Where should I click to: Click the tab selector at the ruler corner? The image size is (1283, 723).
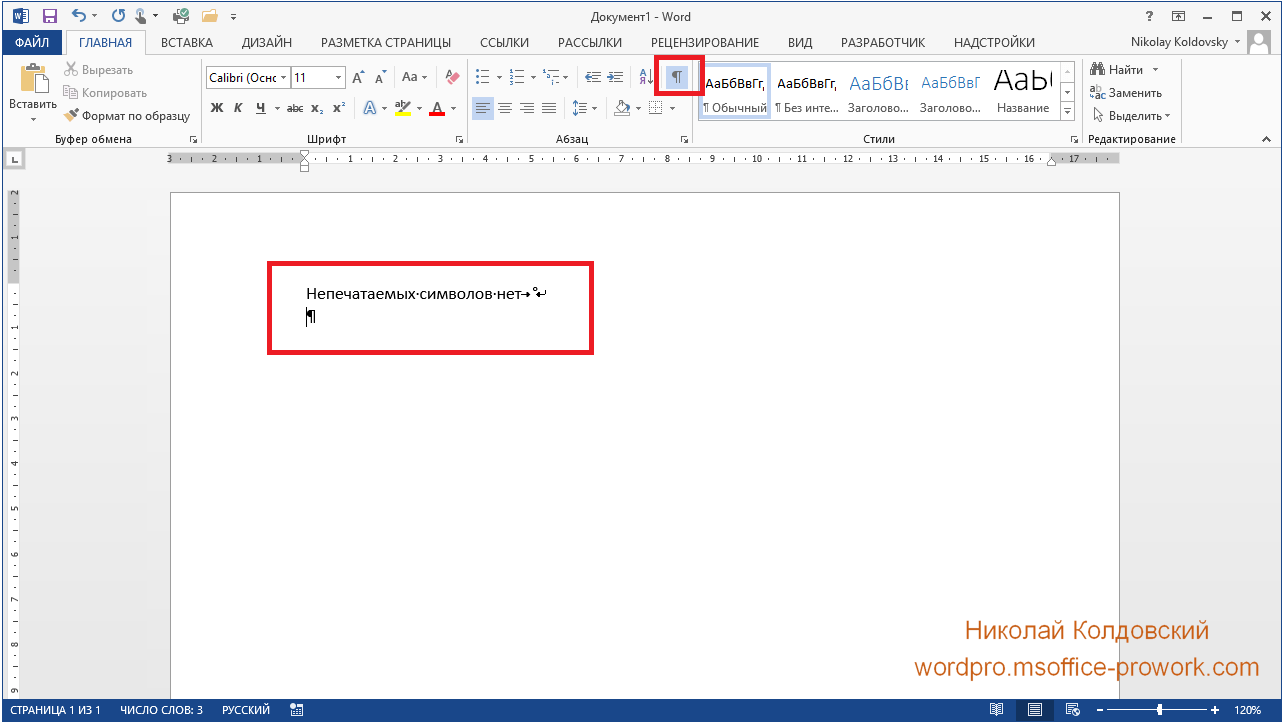16,158
